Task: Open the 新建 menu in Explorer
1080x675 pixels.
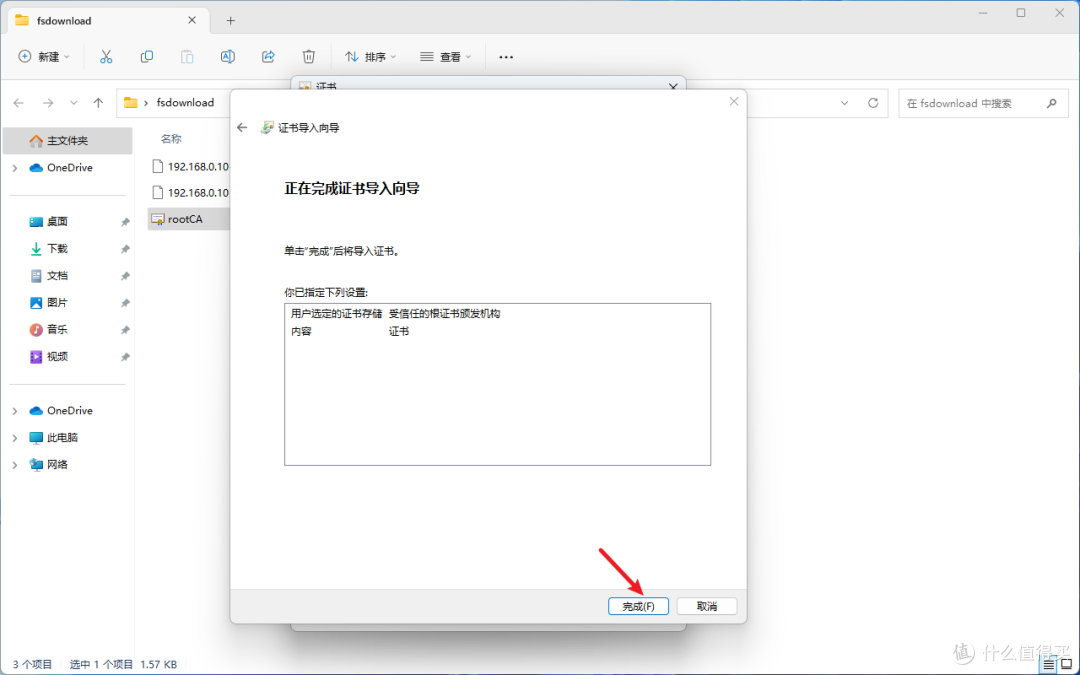Action: [x=44, y=57]
